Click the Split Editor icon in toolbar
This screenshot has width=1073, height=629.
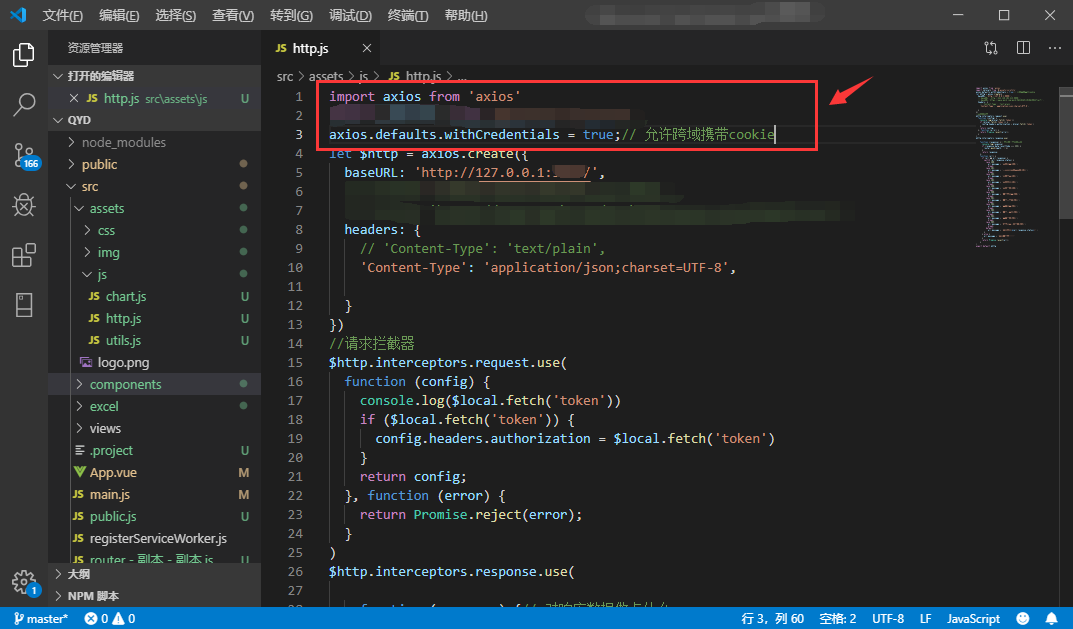[1023, 48]
